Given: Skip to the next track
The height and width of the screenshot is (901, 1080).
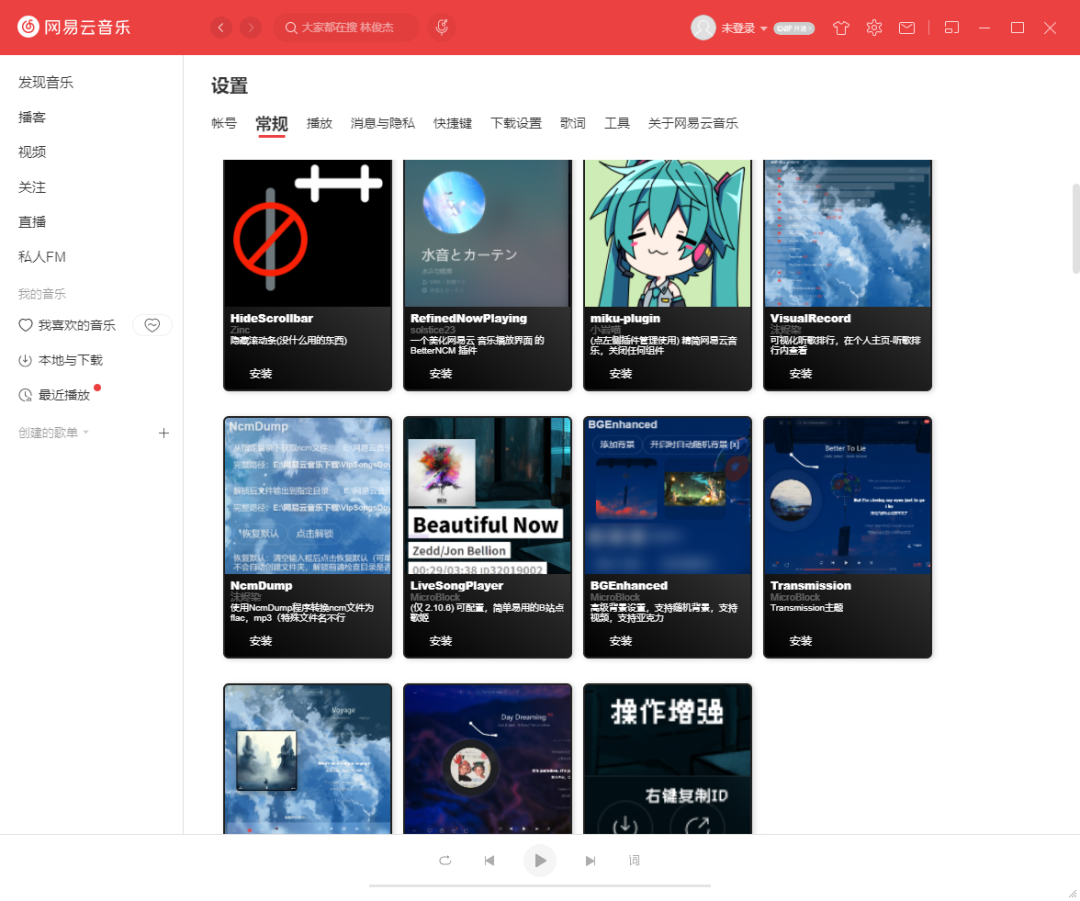Looking at the screenshot, I should 590,860.
